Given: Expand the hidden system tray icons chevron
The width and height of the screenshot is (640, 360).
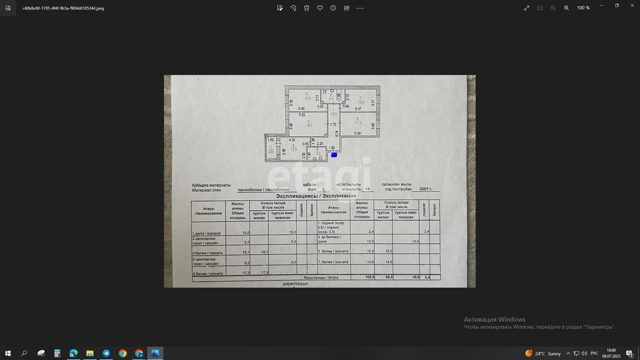Looking at the screenshot, I should 568,353.
